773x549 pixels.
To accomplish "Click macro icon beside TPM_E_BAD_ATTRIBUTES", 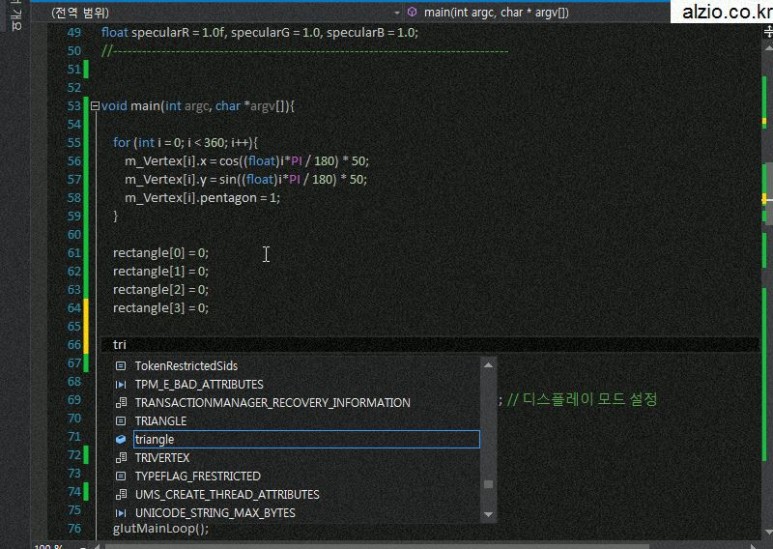I will tap(121, 384).
